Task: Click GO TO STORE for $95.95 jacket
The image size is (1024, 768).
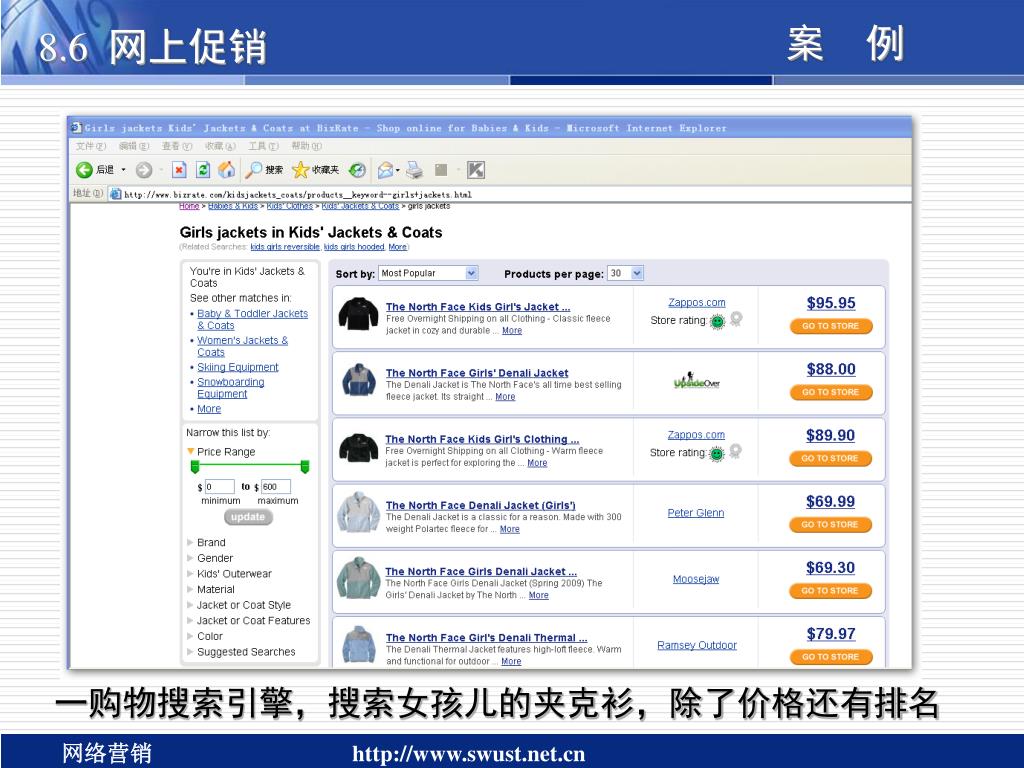Action: click(831, 326)
